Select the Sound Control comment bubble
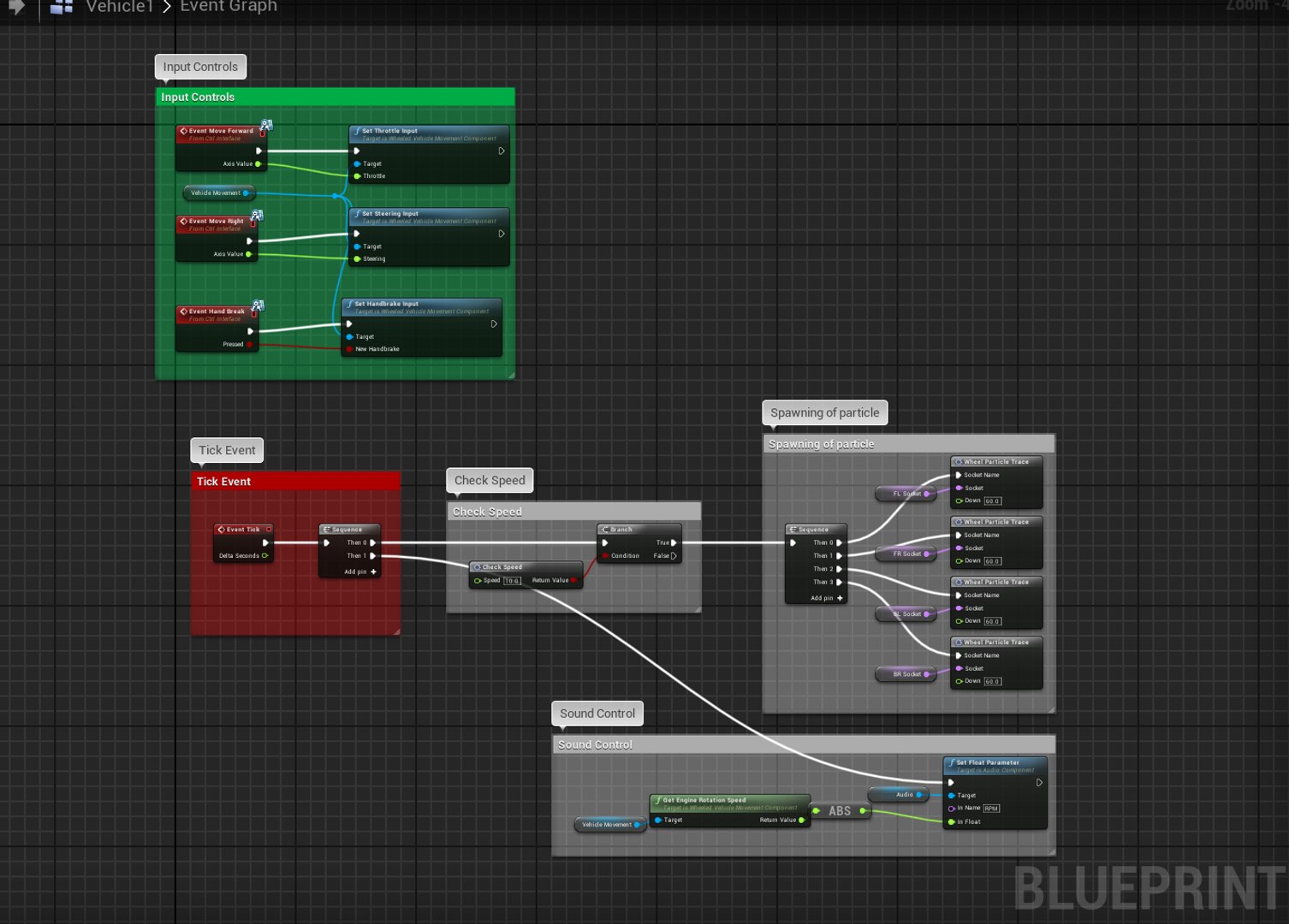Screen dimensions: 1289x924 597,714
